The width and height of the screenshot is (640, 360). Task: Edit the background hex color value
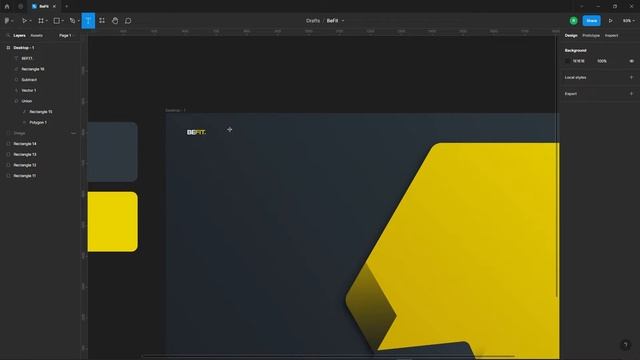578,61
